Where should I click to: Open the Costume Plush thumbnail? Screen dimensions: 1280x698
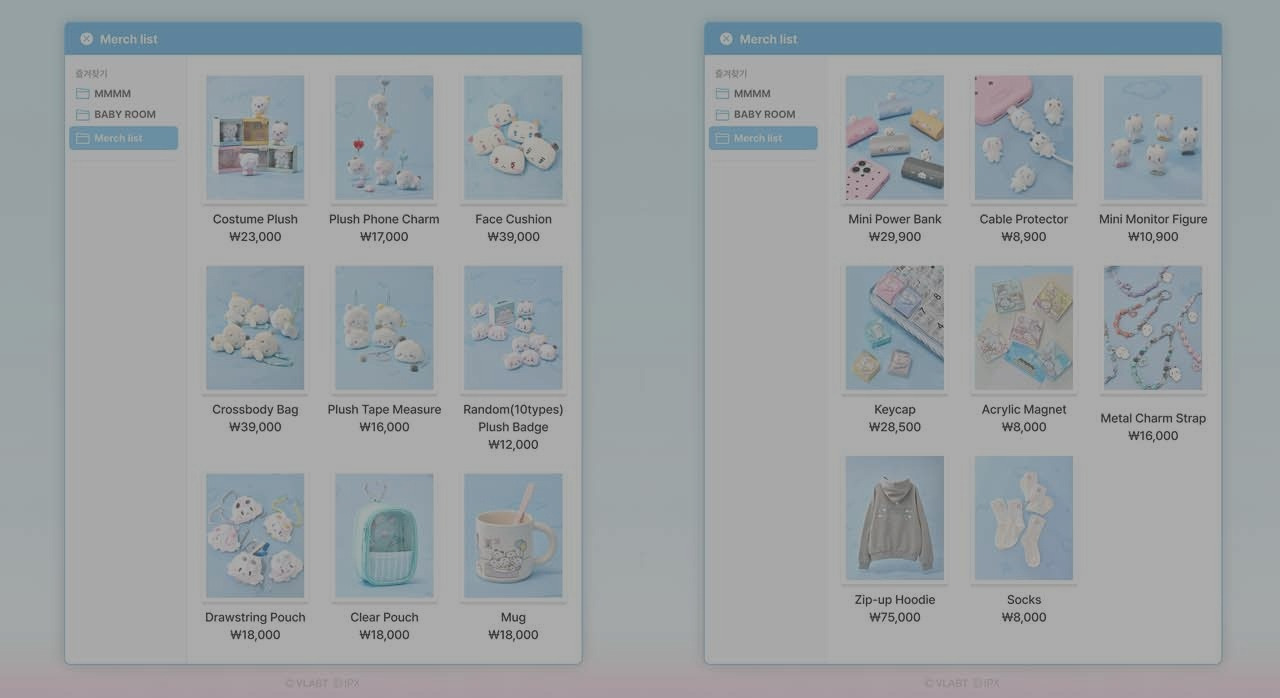(x=255, y=137)
